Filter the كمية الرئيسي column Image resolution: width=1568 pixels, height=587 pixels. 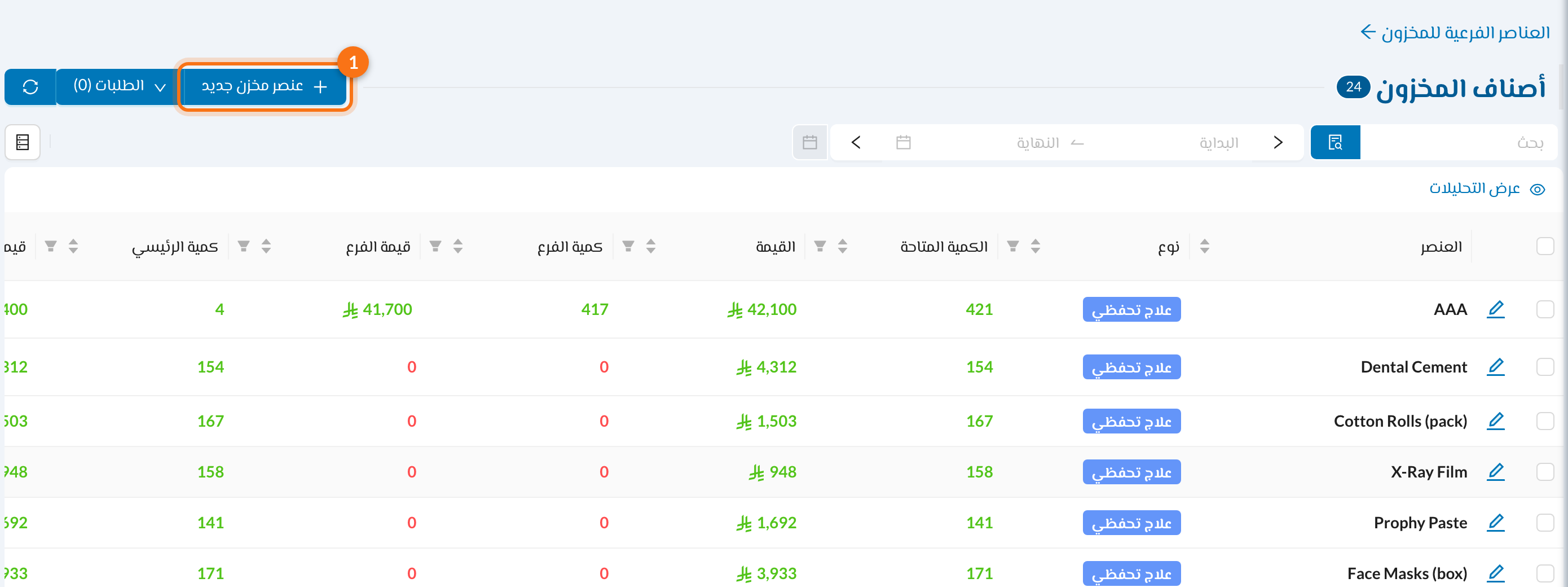244,246
